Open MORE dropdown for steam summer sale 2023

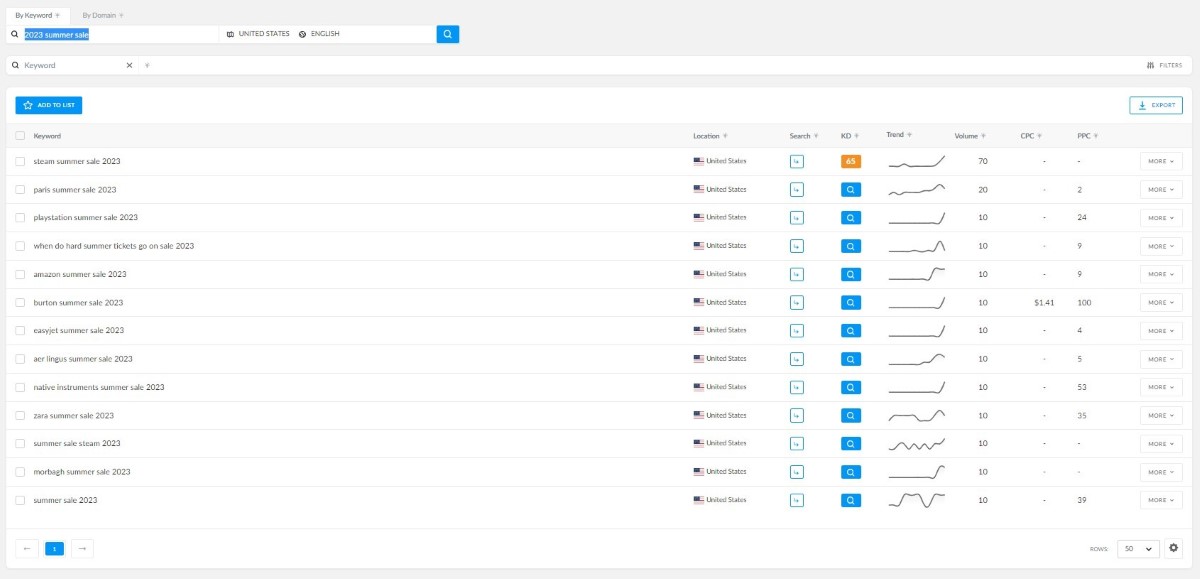click(1161, 161)
